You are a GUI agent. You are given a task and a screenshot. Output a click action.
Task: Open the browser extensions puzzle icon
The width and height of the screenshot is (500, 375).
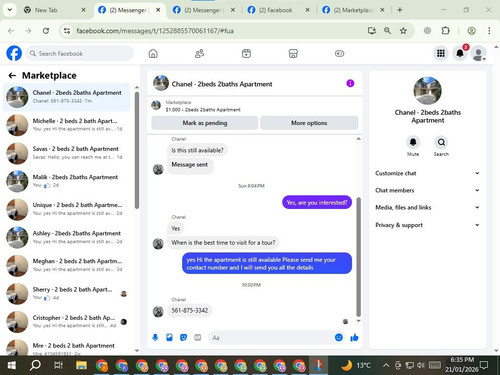point(445,31)
